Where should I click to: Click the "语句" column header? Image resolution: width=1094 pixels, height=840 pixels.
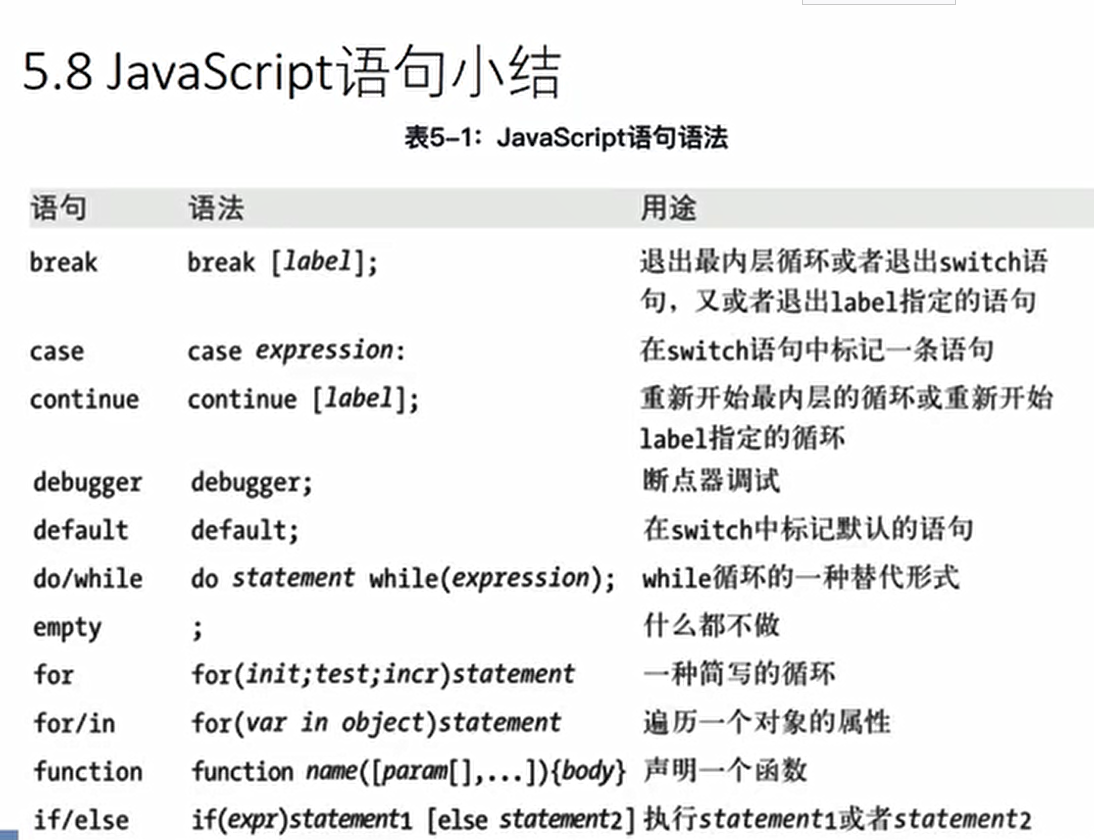click(x=58, y=208)
